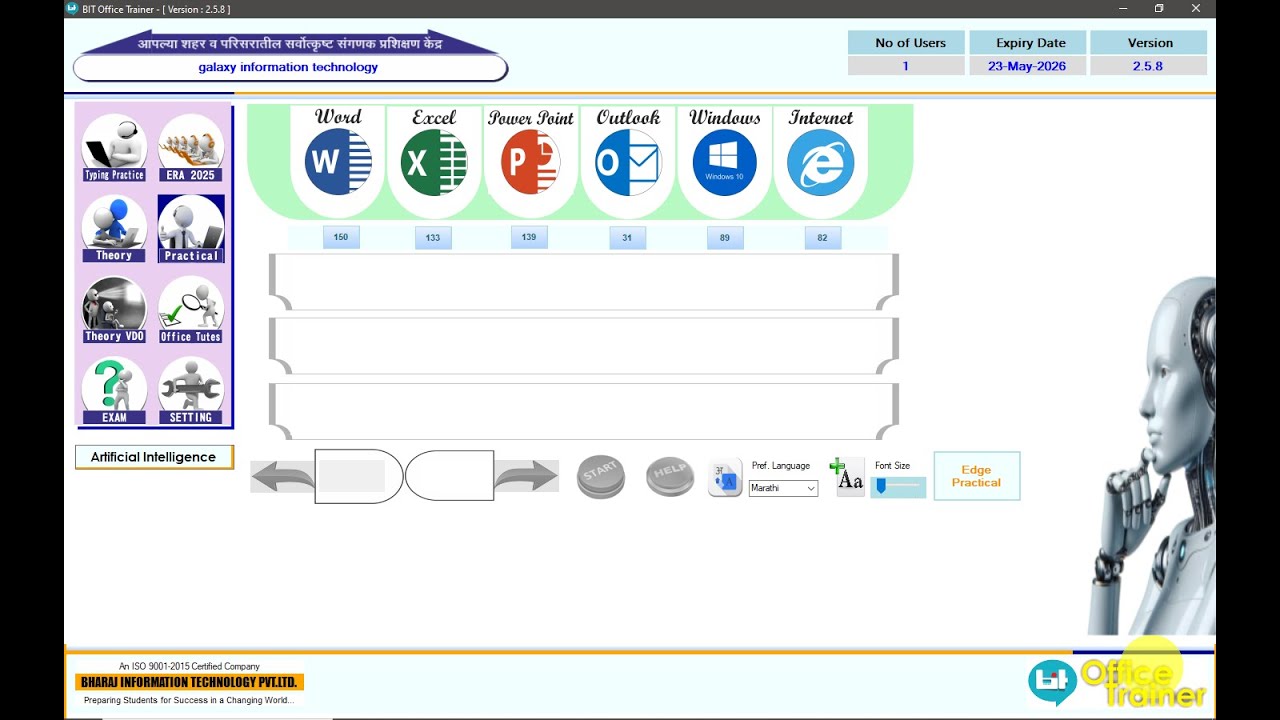The image size is (1280, 720).
Task: Click the Expiry Date 23-May-2026 value
Action: (1027, 66)
